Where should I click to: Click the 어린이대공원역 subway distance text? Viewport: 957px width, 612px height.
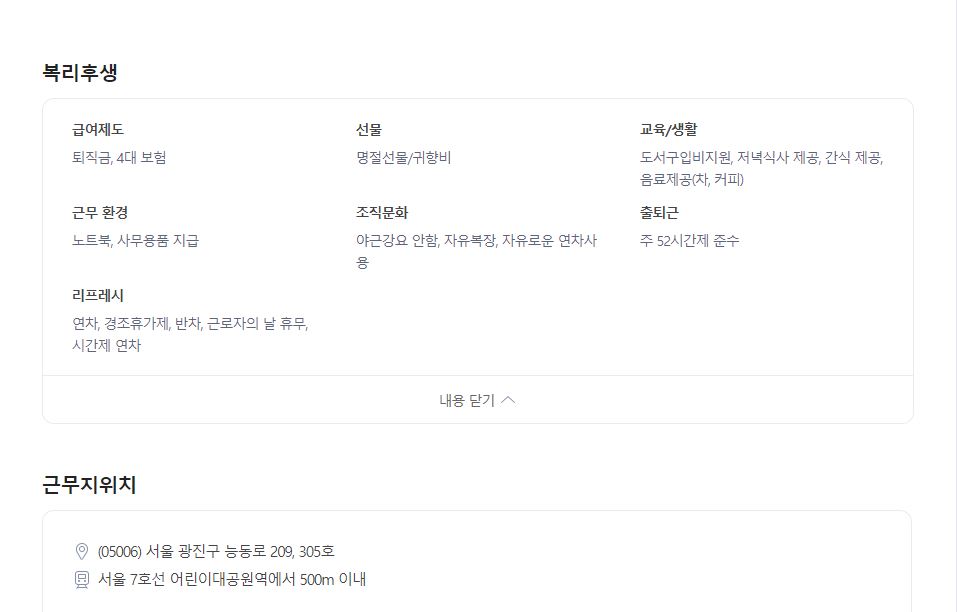point(232,579)
